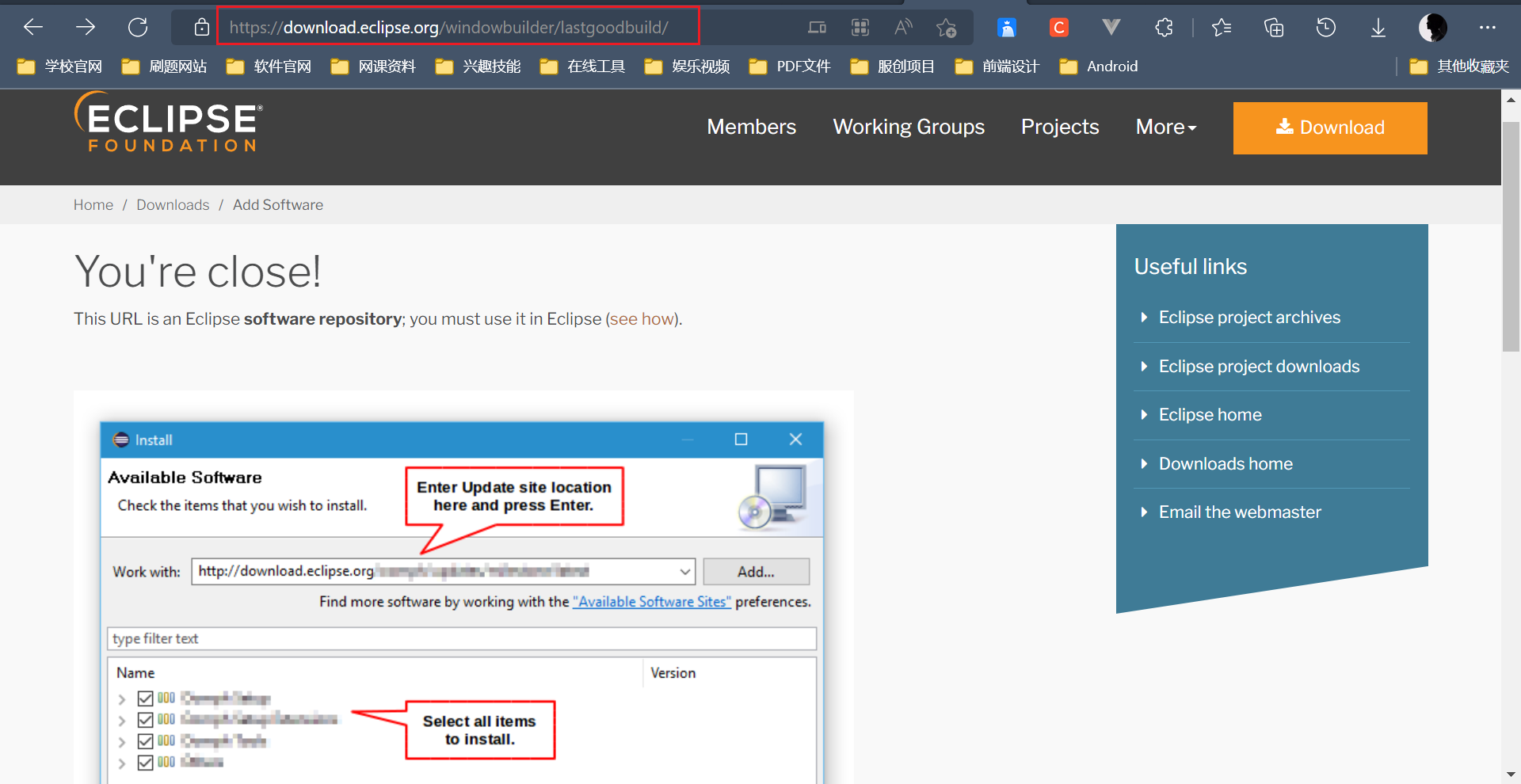The width and height of the screenshot is (1521, 784).
Task: Click the vertical scrollbar thumb
Action: [1511, 235]
